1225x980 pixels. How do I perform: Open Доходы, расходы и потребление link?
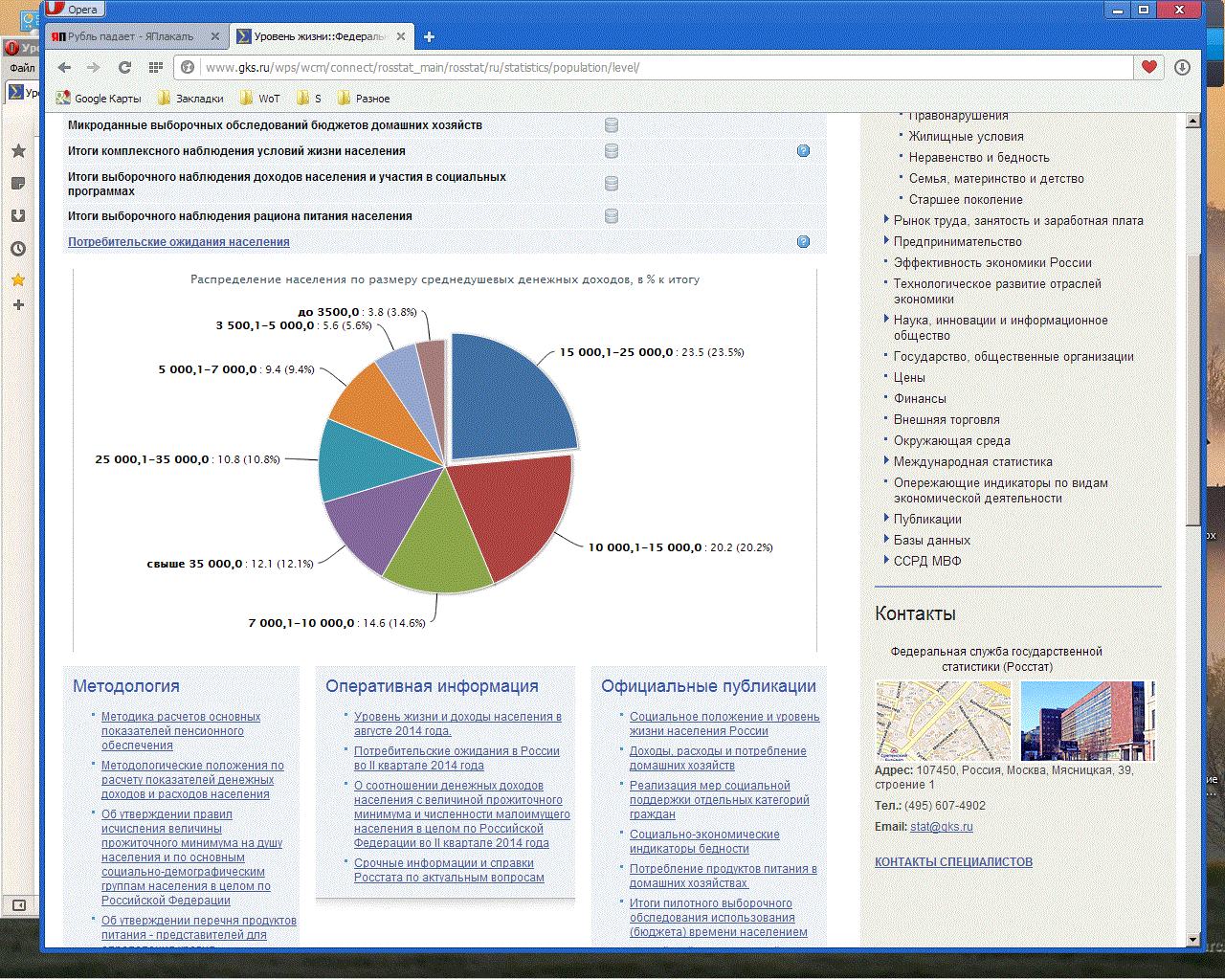coord(718,758)
